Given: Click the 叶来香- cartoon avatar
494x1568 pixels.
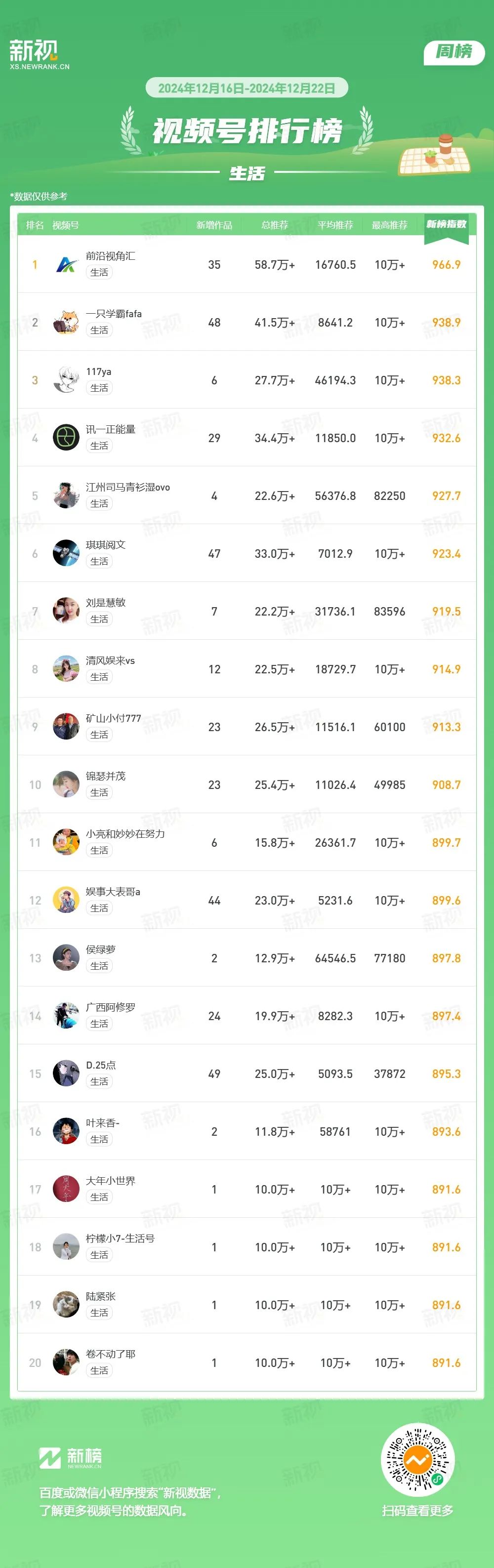Looking at the screenshot, I should pyautogui.click(x=66, y=1132).
